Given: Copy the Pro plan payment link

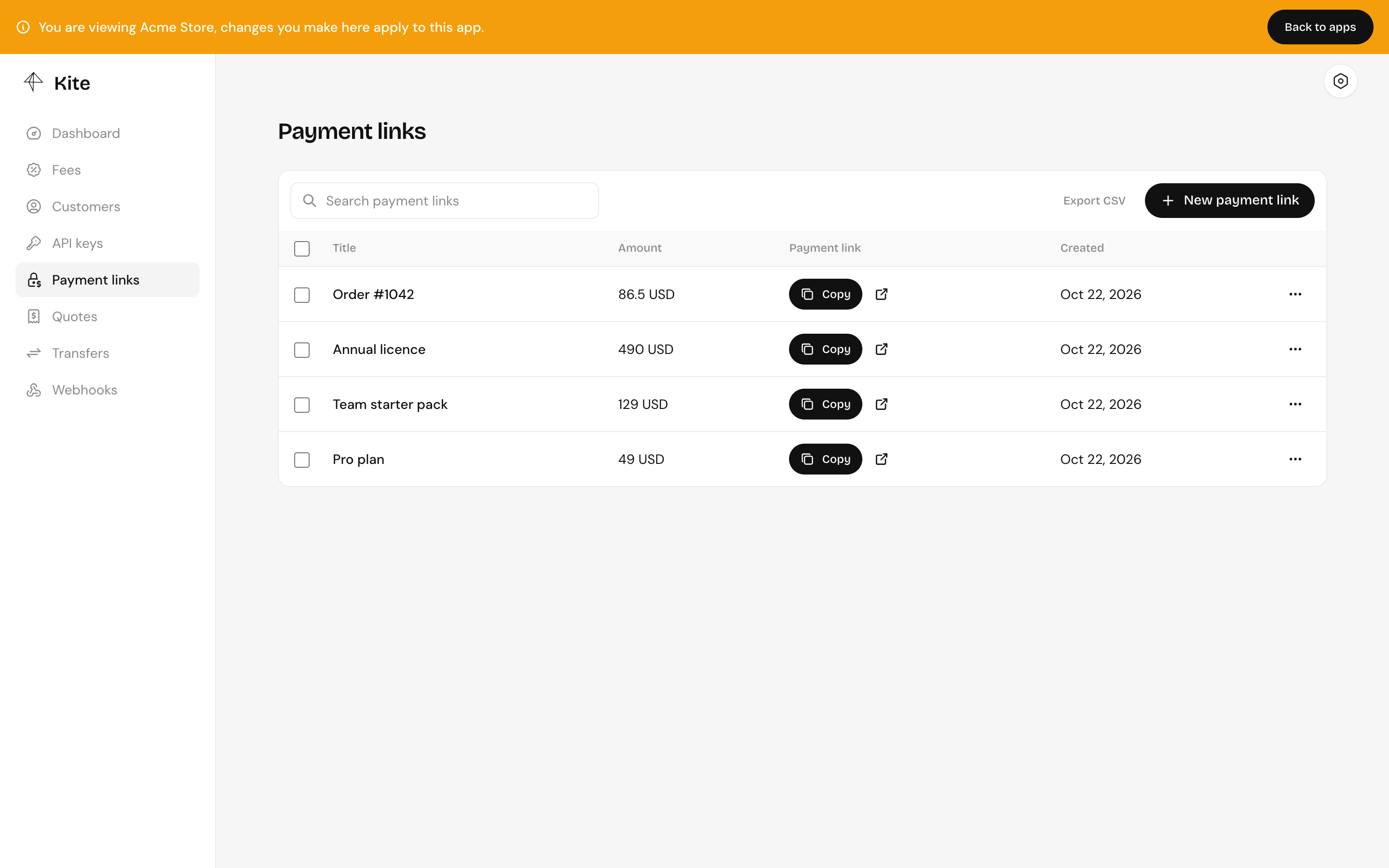Looking at the screenshot, I should pyautogui.click(x=825, y=459).
